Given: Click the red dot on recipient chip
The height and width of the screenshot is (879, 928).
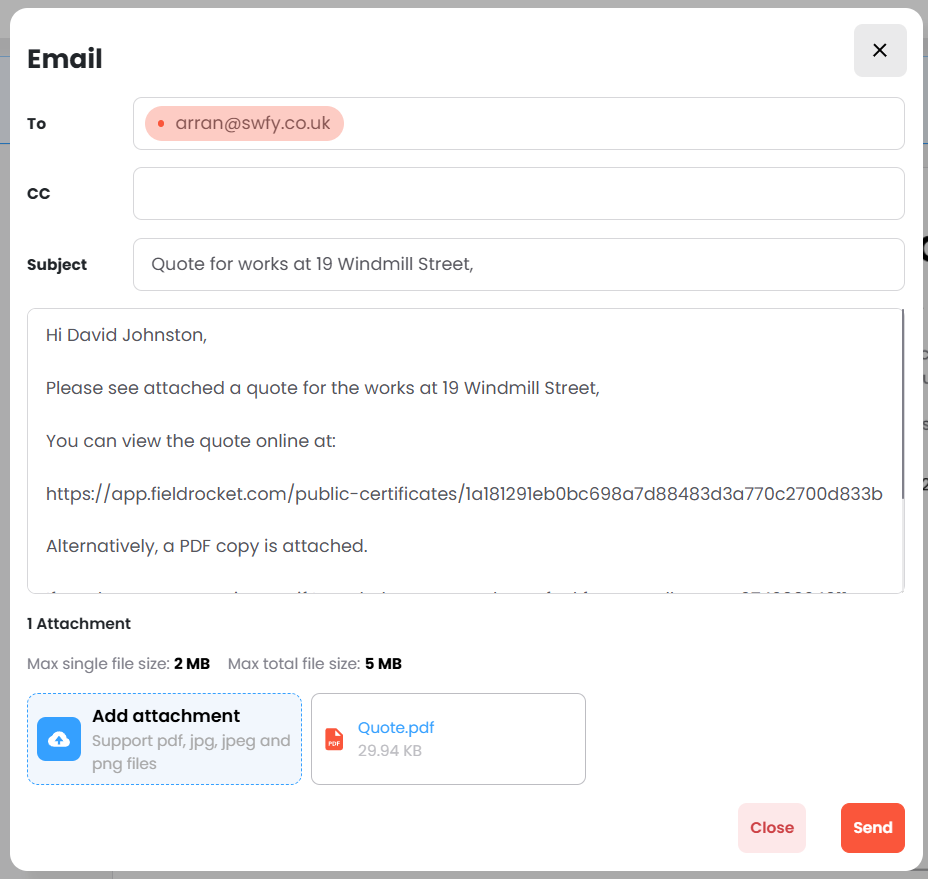Looking at the screenshot, I should tap(160, 123).
